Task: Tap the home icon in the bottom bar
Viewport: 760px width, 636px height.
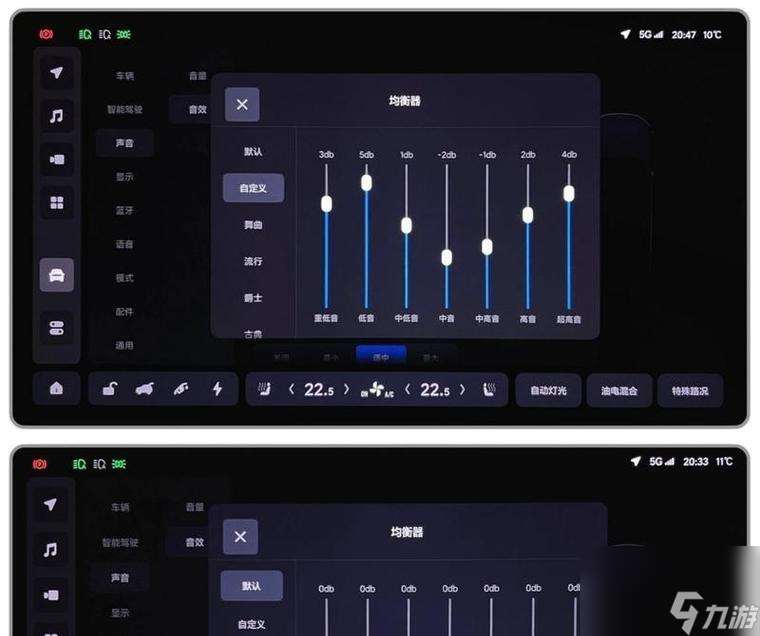Action: coord(56,389)
